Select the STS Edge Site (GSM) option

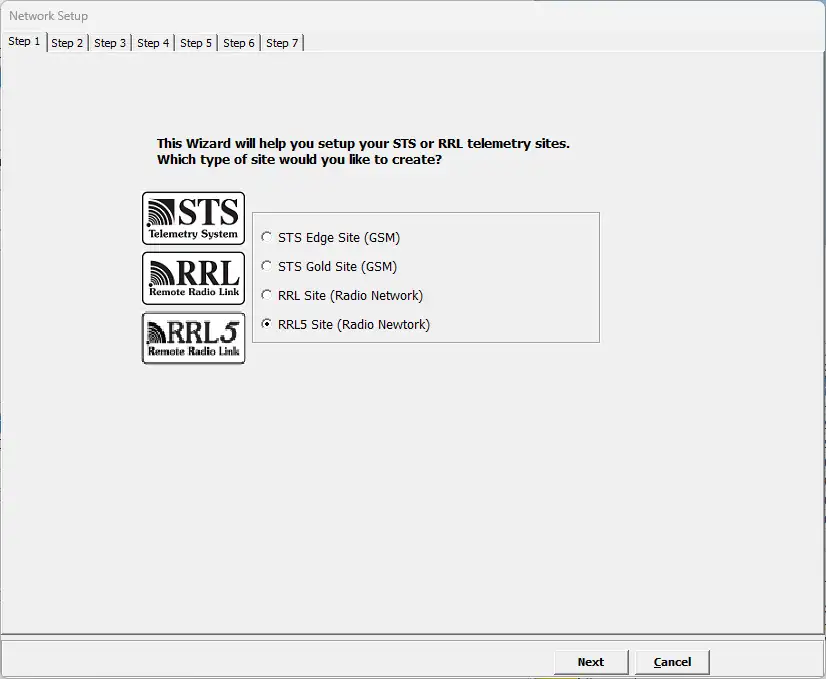coord(266,238)
